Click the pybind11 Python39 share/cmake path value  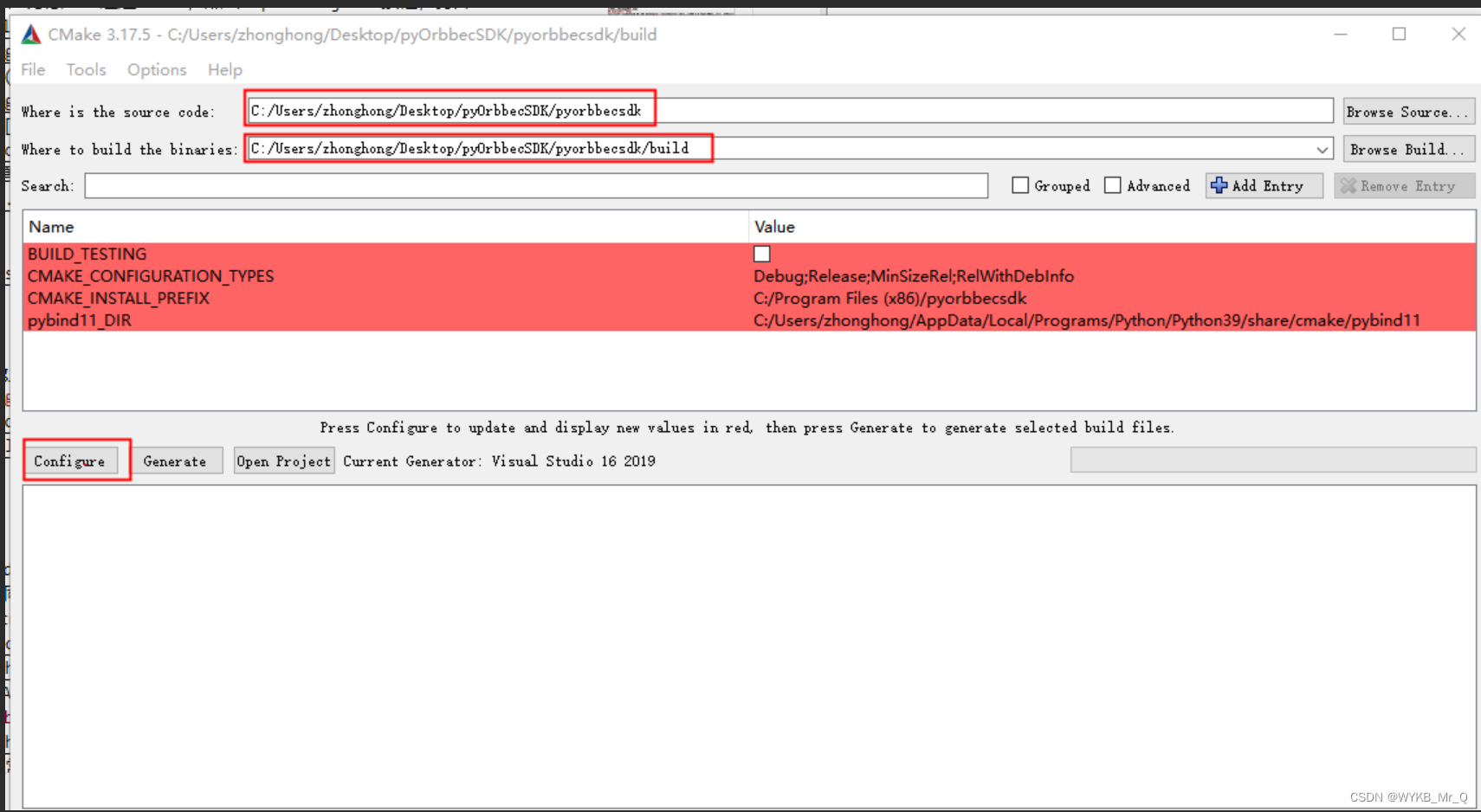pyautogui.click(x=1087, y=320)
